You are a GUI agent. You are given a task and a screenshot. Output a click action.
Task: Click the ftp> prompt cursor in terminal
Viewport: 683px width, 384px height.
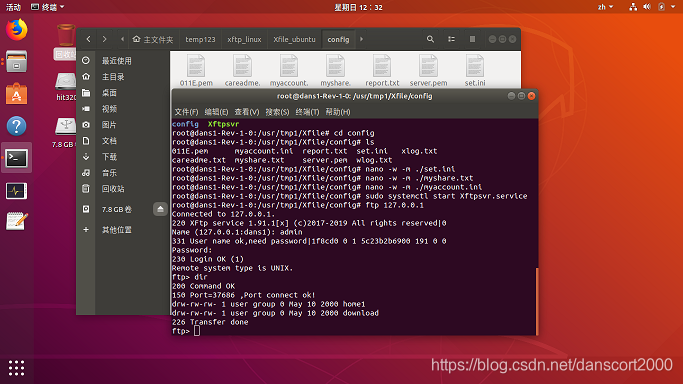click(x=197, y=331)
